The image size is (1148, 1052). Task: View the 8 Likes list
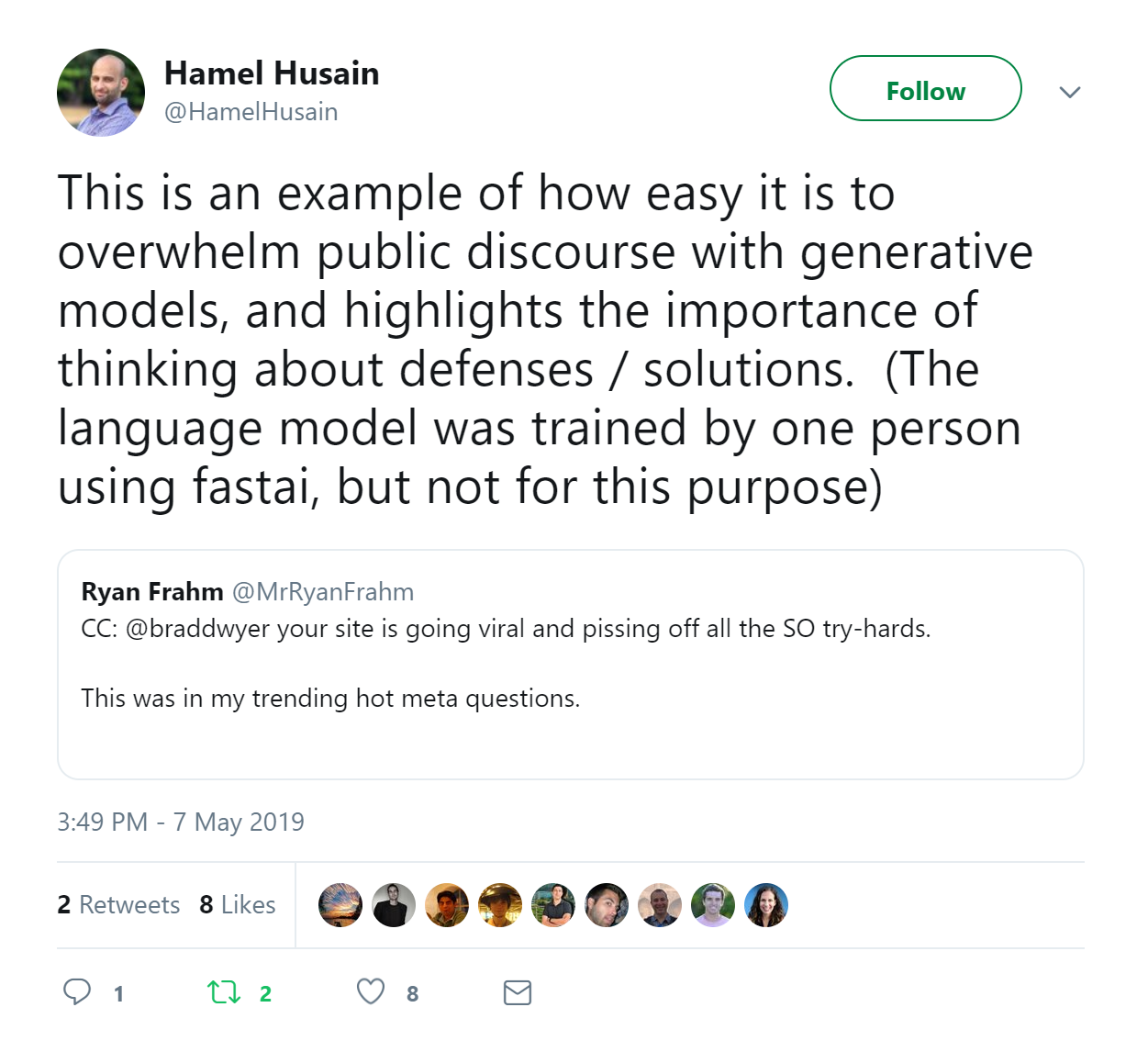coord(238,905)
